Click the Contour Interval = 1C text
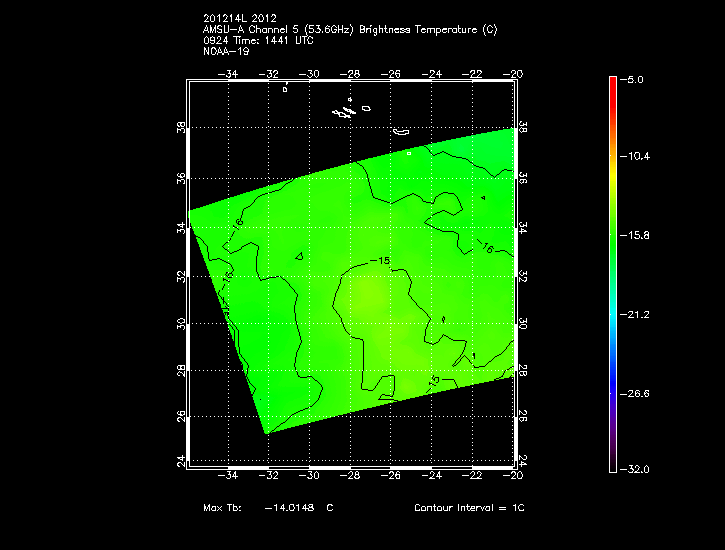 (x=469, y=508)
